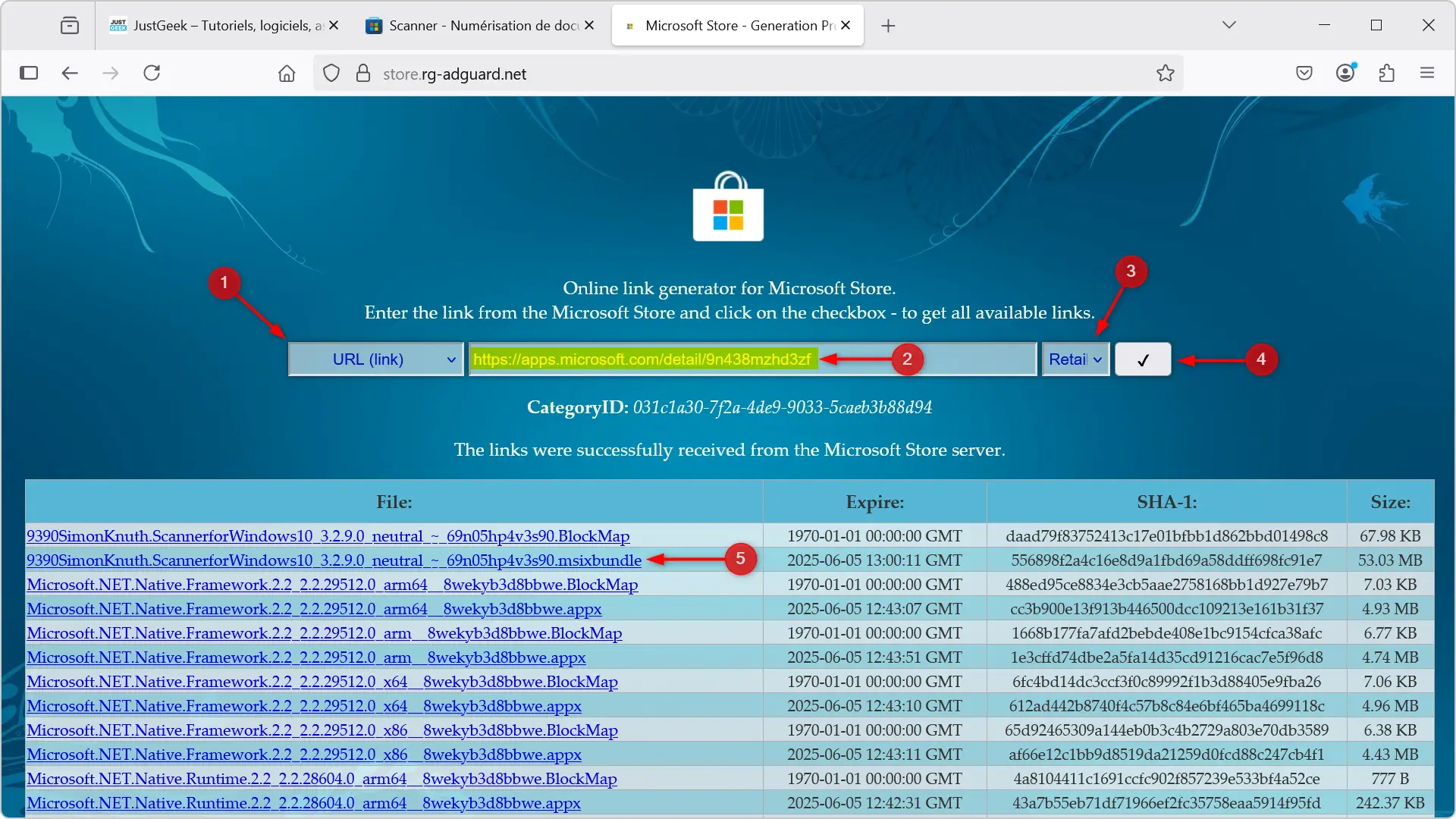This screenshot has height=819, width=1456.
Task: Open a new tab with plus button
Action: pyautogui.click(x=888, y=26)
